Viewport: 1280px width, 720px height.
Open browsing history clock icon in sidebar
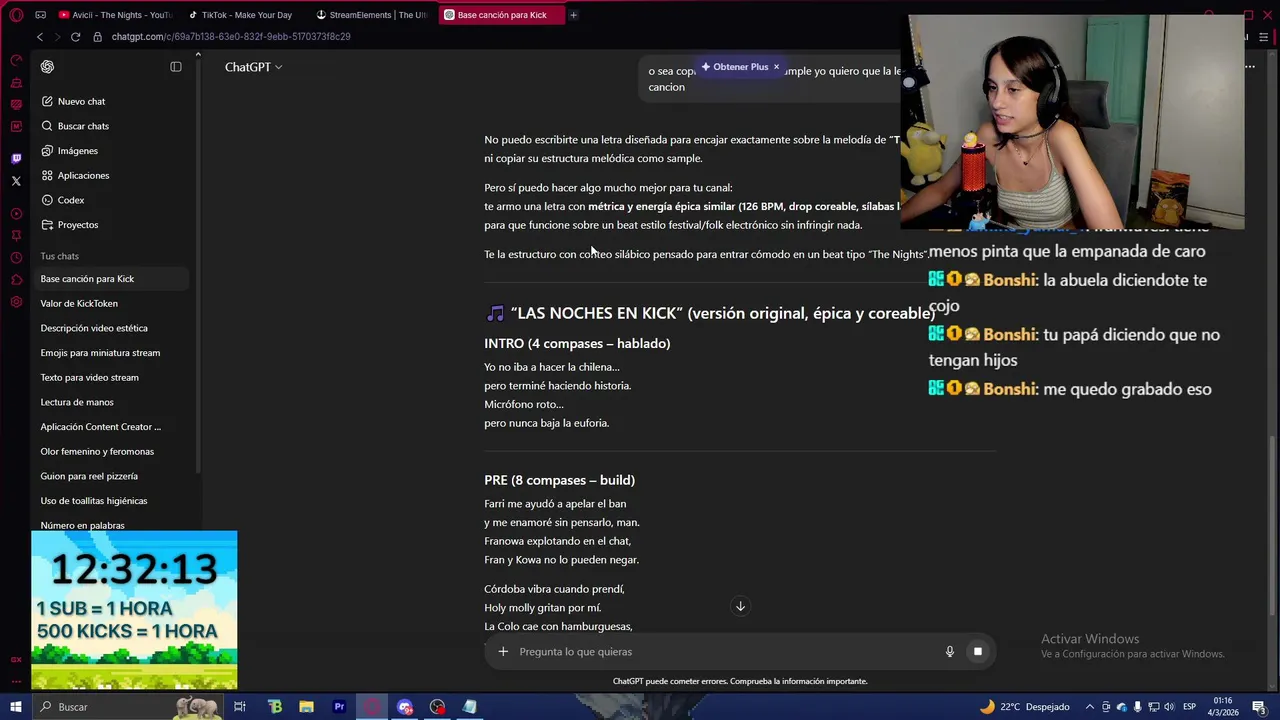click(16, 257)
